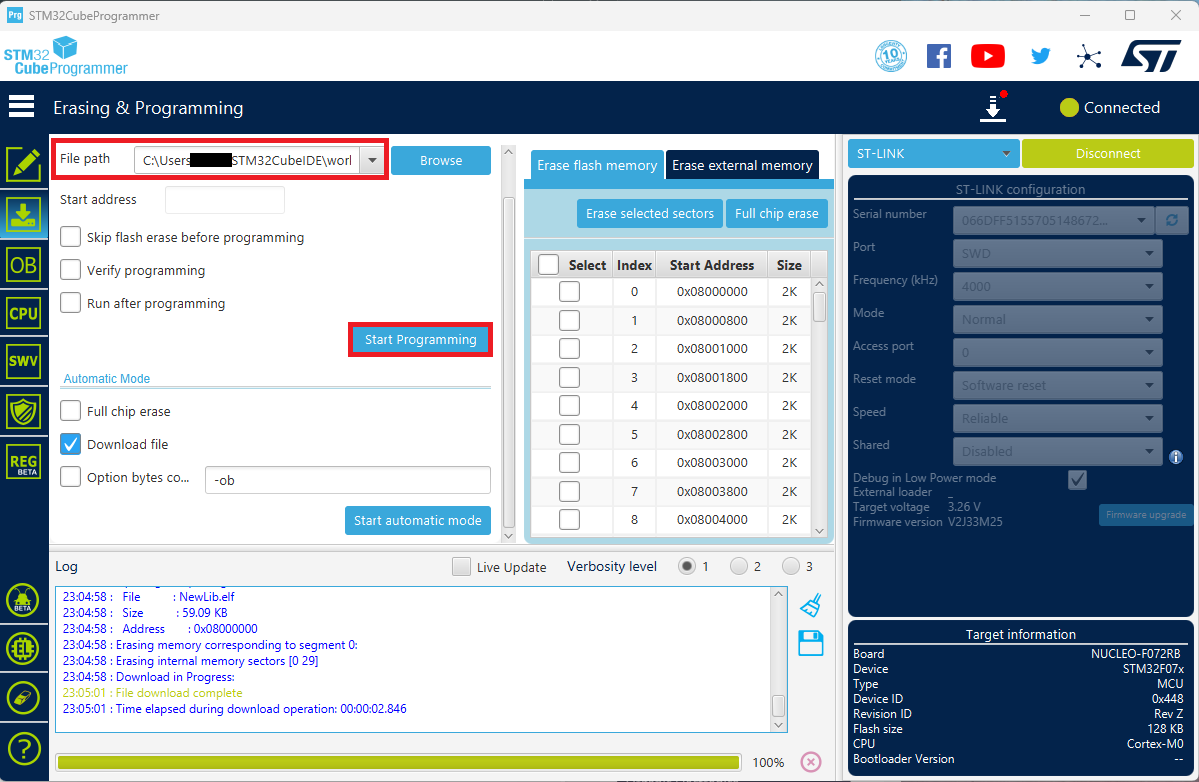This screenshot has width=1199, height=782.
Task: Select sector 5 at 0x08002800
Action: tap(569, 434)
